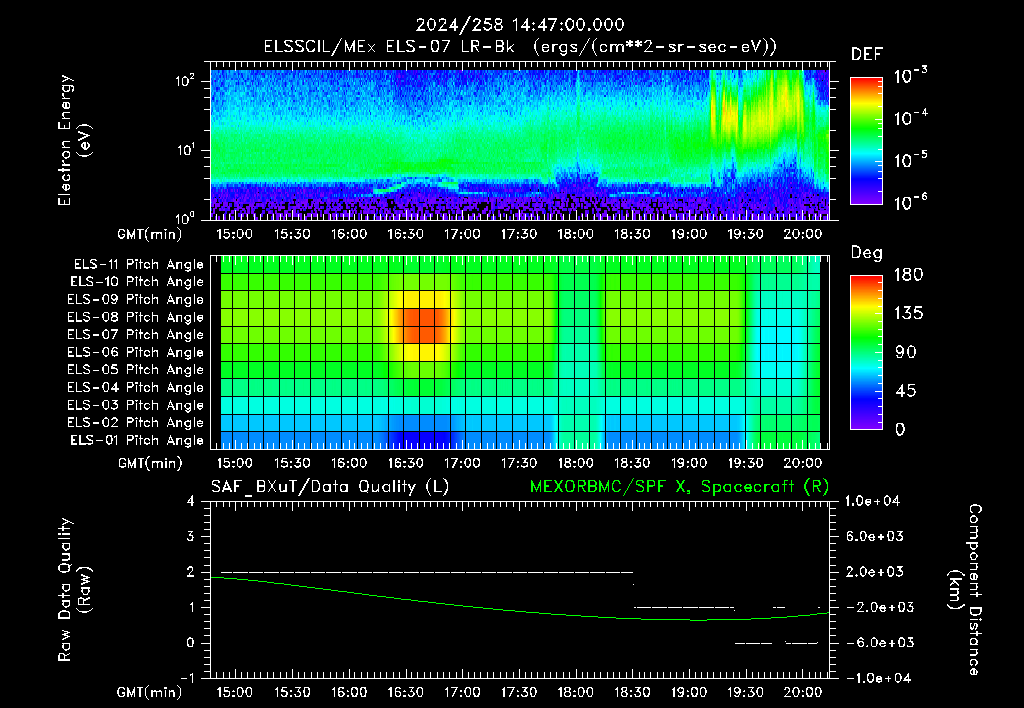Click the timestamp title 2024/258 14:47:00.000

520,25
